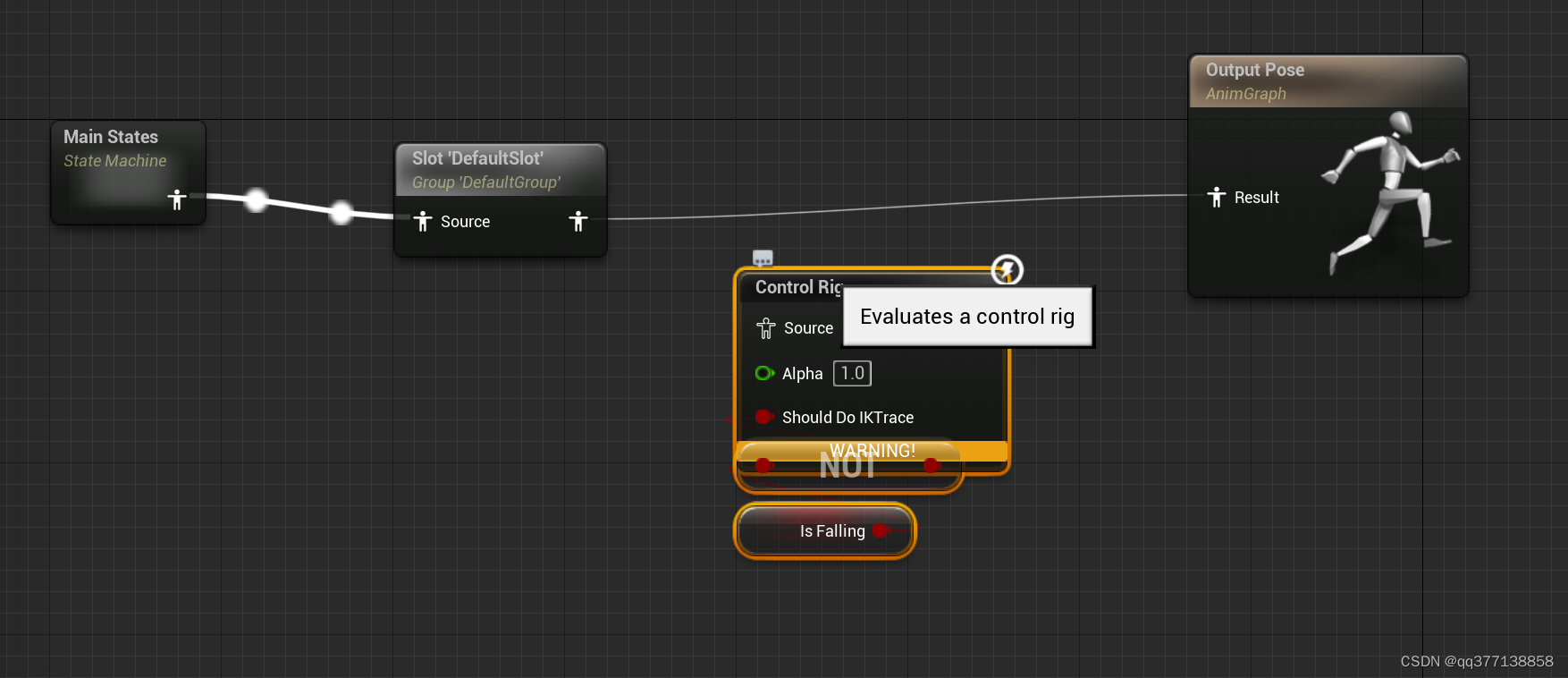
Task: Edit the Alpha value field 1.0
Action: pos(852,373)
